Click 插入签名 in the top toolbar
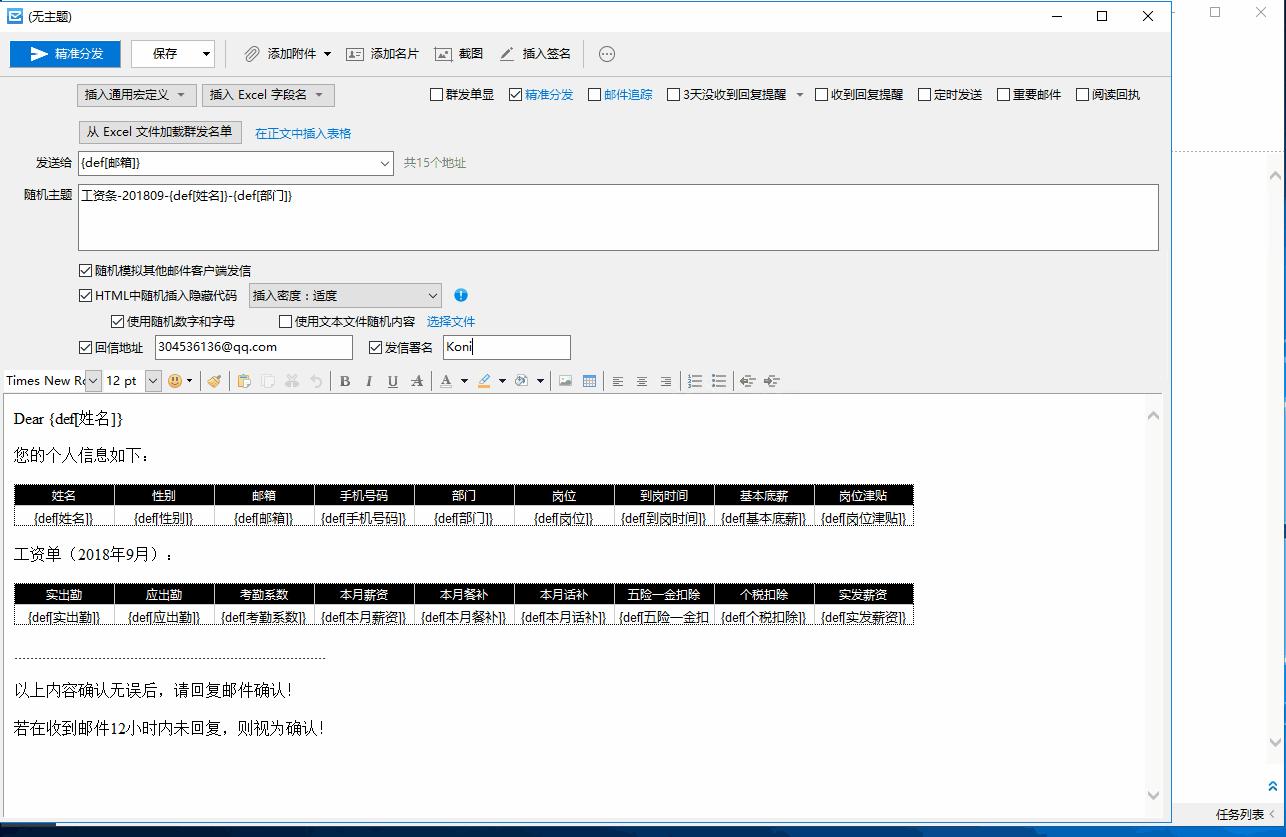Viewport: 1286px width, 837px height. (x=535, y=54)
